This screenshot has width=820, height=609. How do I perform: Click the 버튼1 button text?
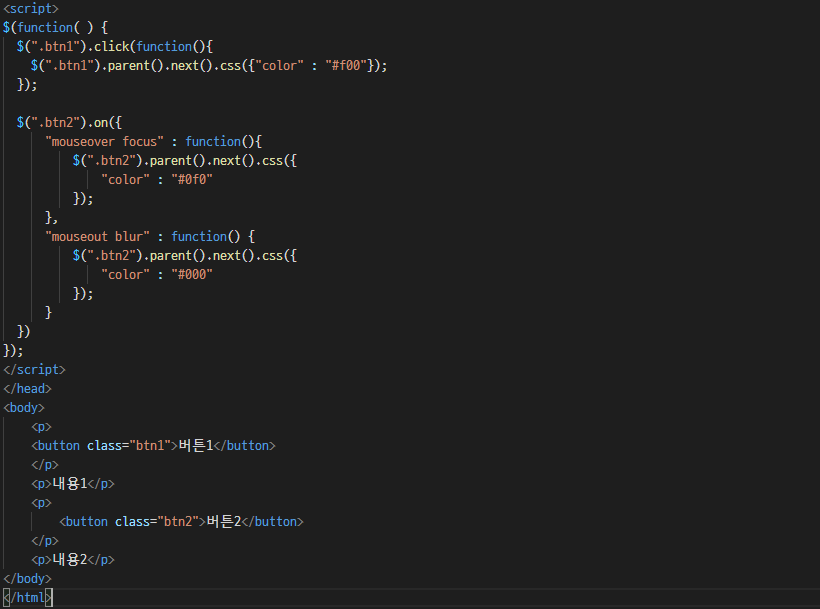(x=196, y=445)
